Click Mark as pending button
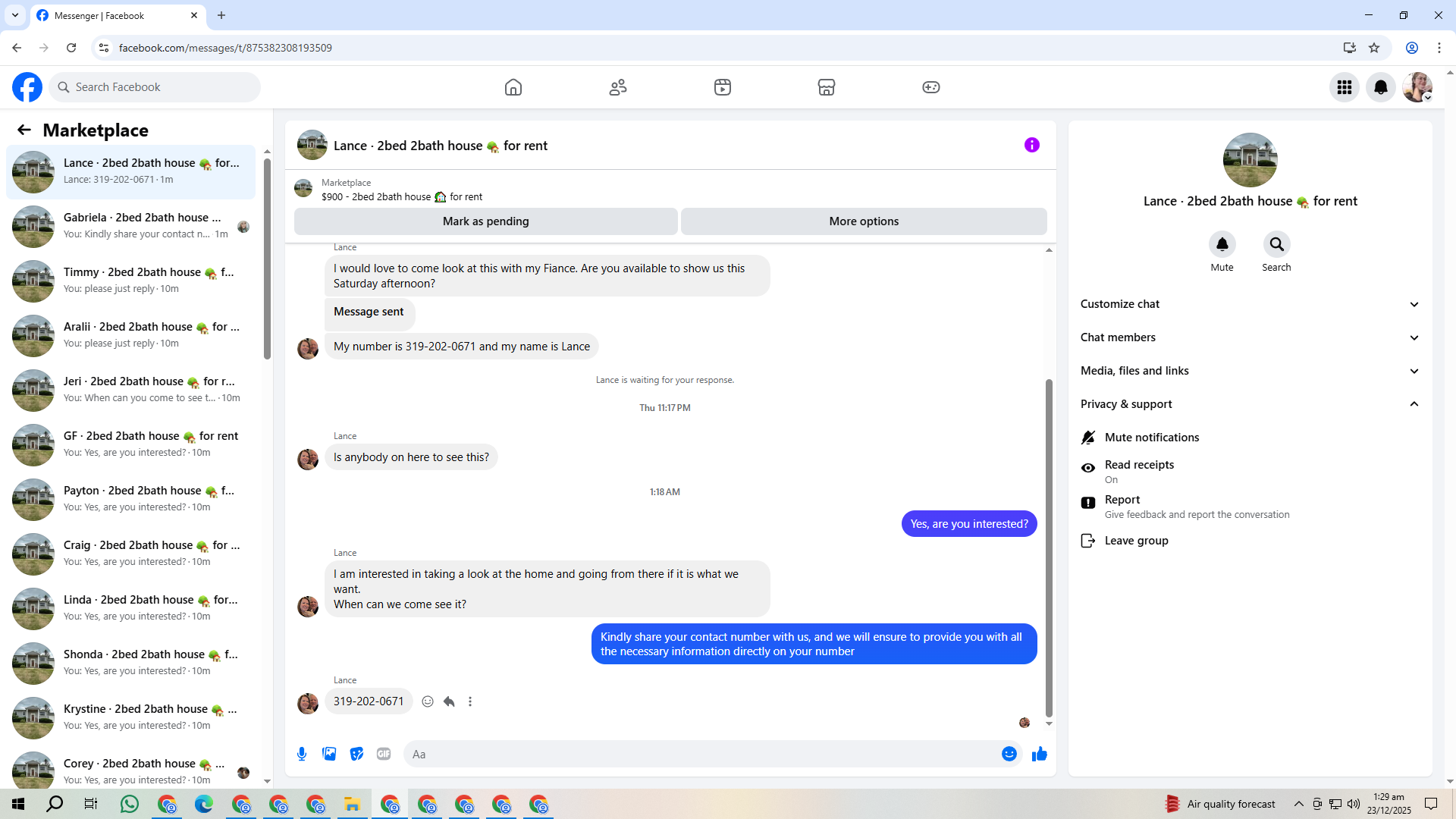1456x819 pixels. [x=486, y=221]
